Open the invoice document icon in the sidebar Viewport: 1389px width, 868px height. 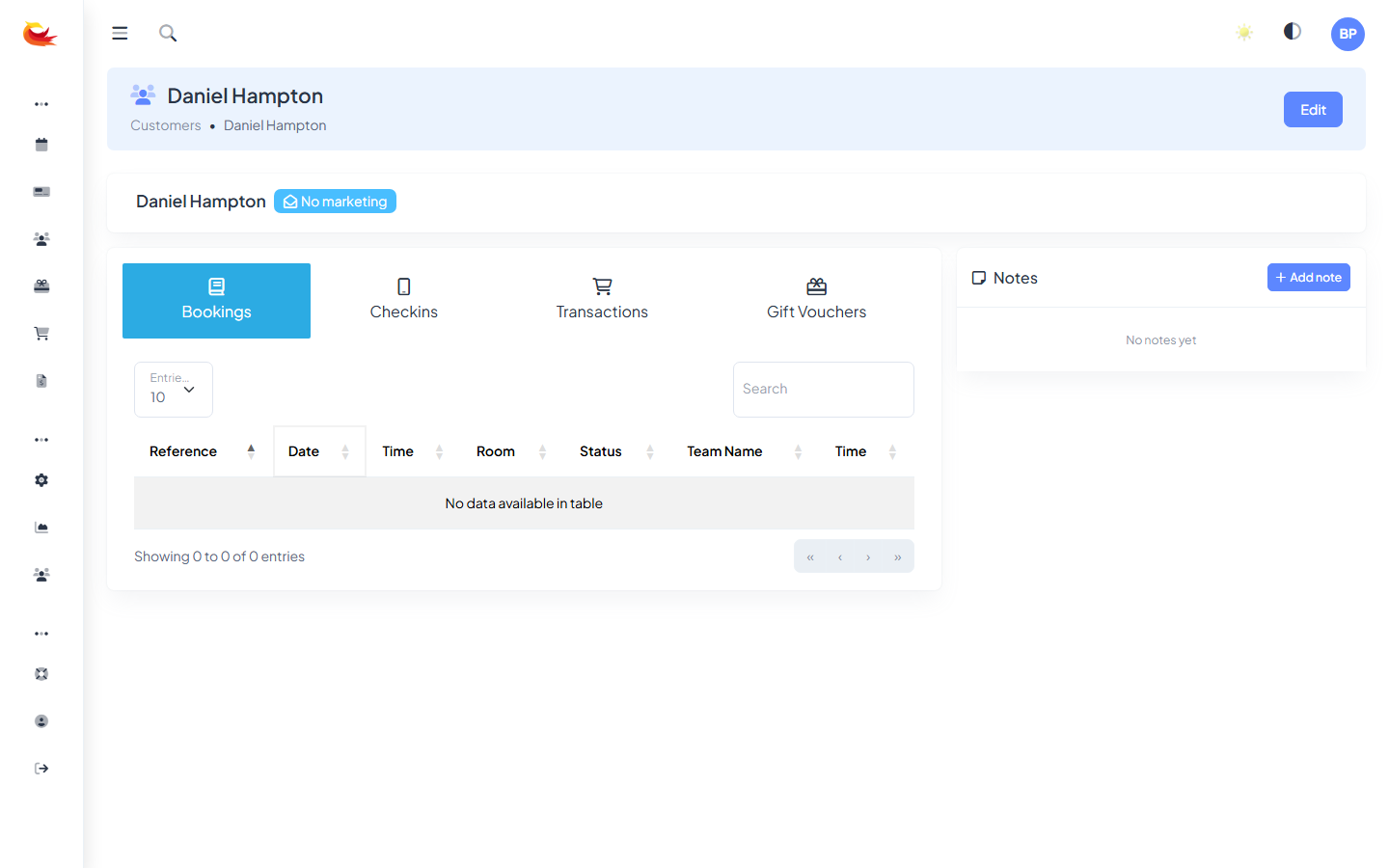[41, 381]
